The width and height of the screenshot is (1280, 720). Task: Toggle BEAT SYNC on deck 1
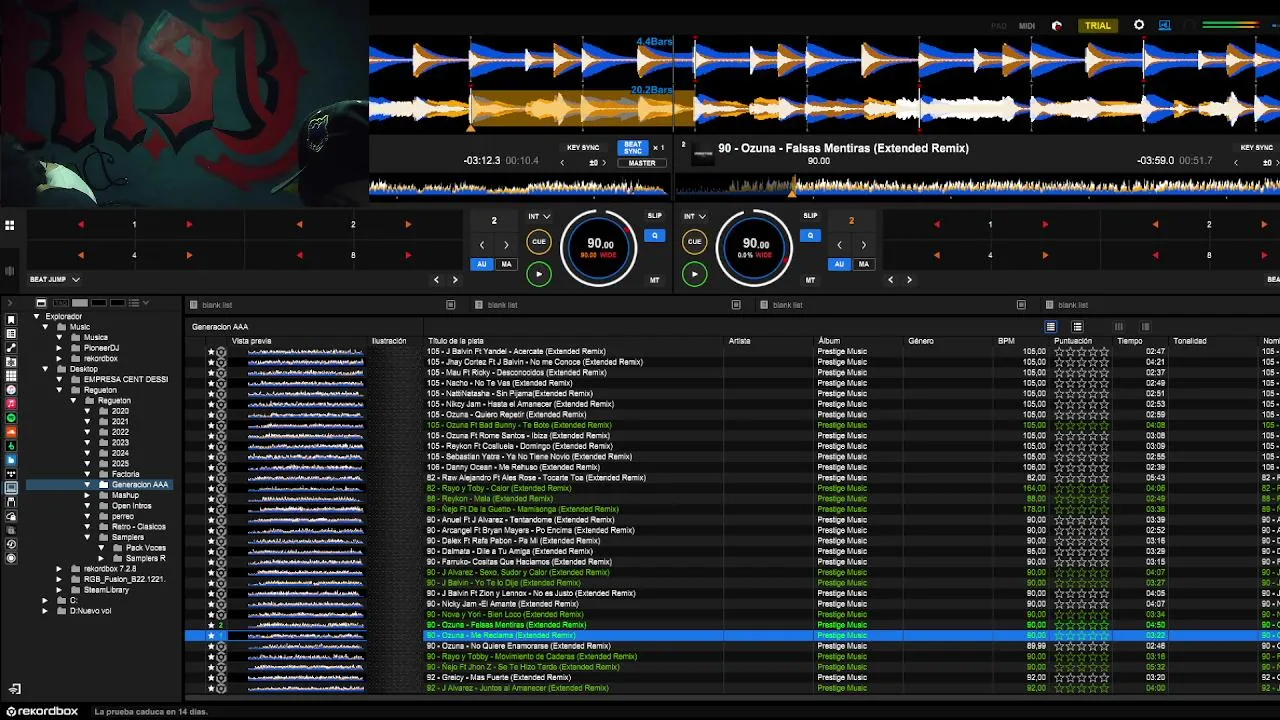pos(633,147)
